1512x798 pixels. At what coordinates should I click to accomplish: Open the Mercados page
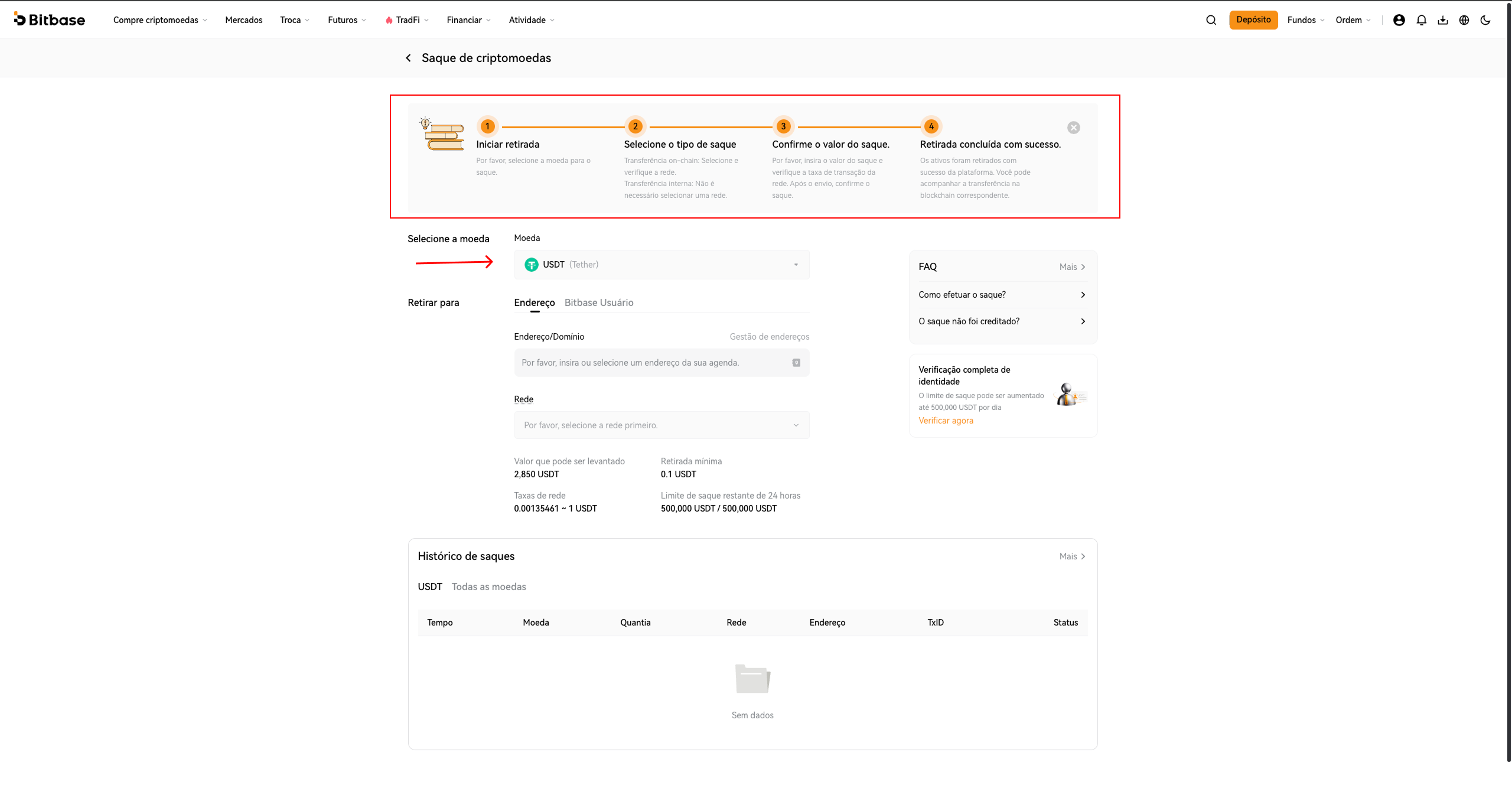point(244,20)
